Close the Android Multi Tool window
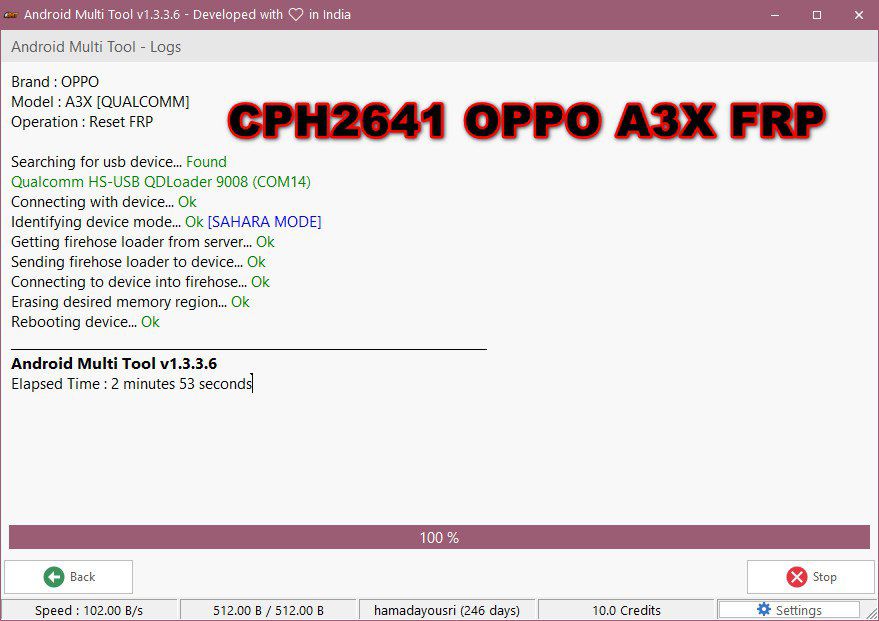This screenshot has height=621, width=879. pyautogui.click(x=859, y=15)
